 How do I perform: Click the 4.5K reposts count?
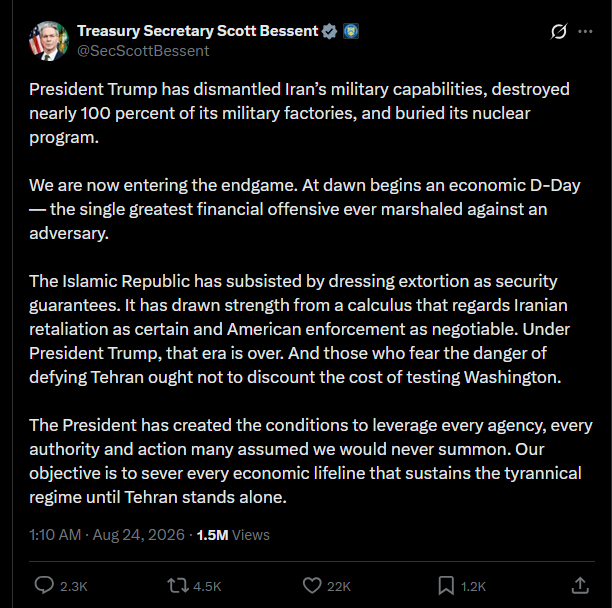coord(207,587)
